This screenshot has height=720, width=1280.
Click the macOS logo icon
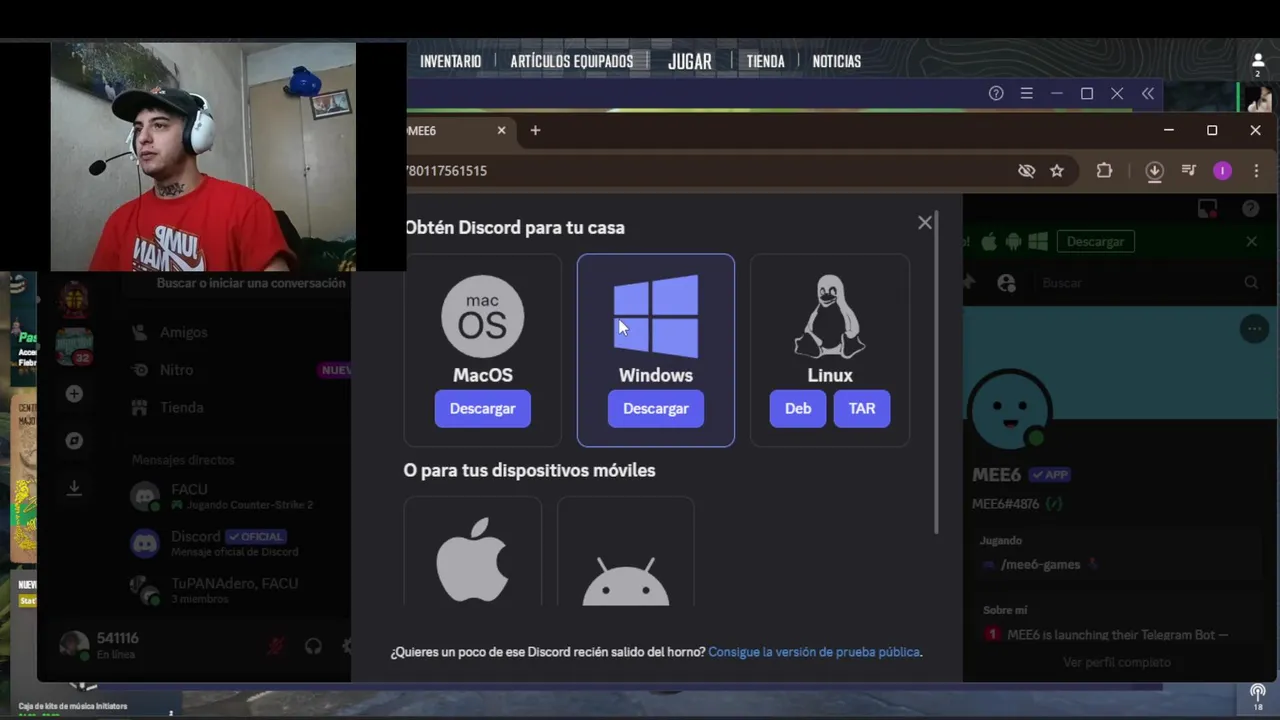[x=483, y=316]
